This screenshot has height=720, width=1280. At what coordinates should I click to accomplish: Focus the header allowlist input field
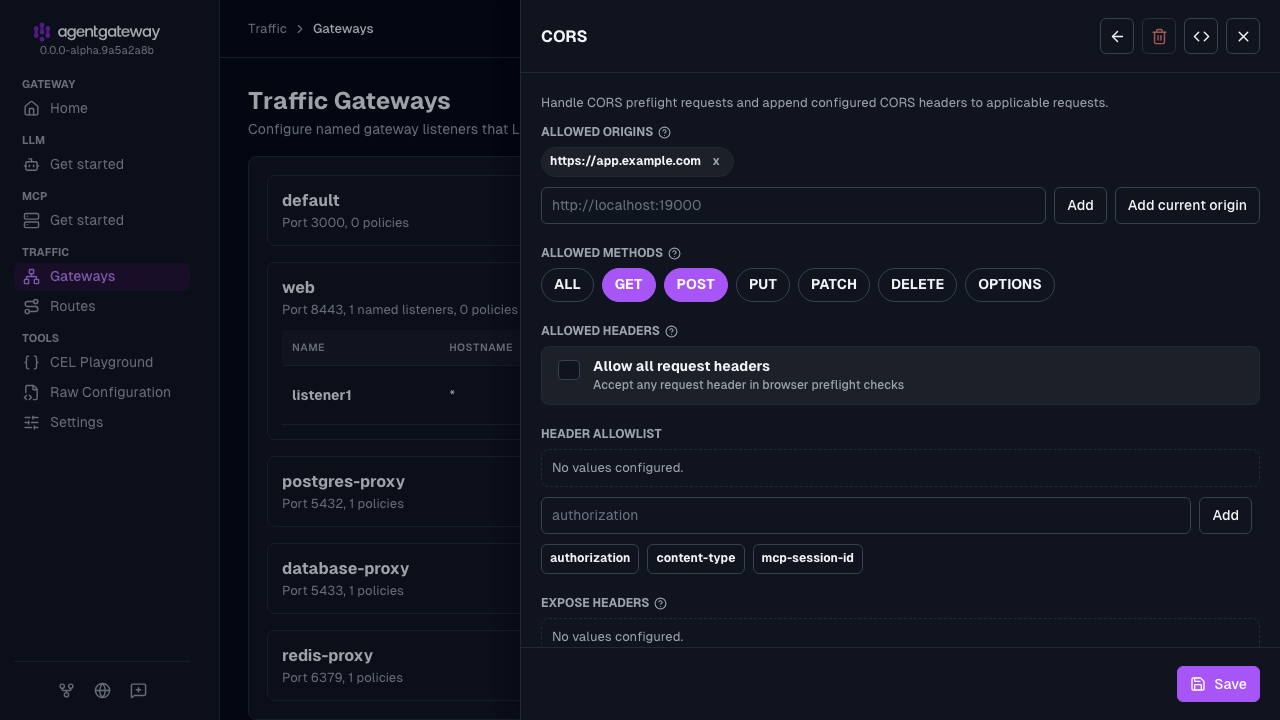coord(866,515)
